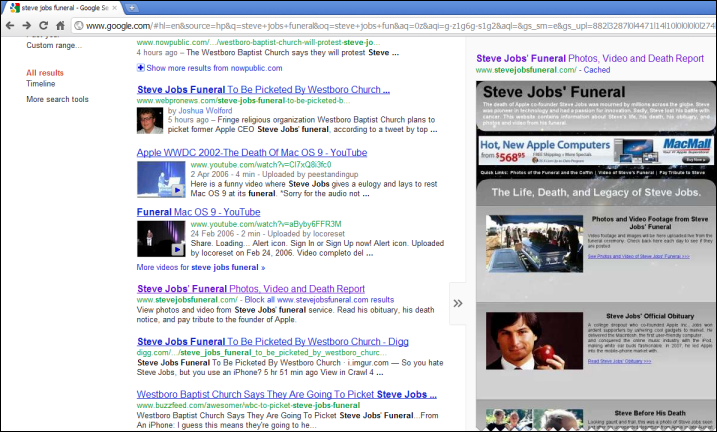Close the 'steve jobs funeral' browser tab

tap(114, 8)
